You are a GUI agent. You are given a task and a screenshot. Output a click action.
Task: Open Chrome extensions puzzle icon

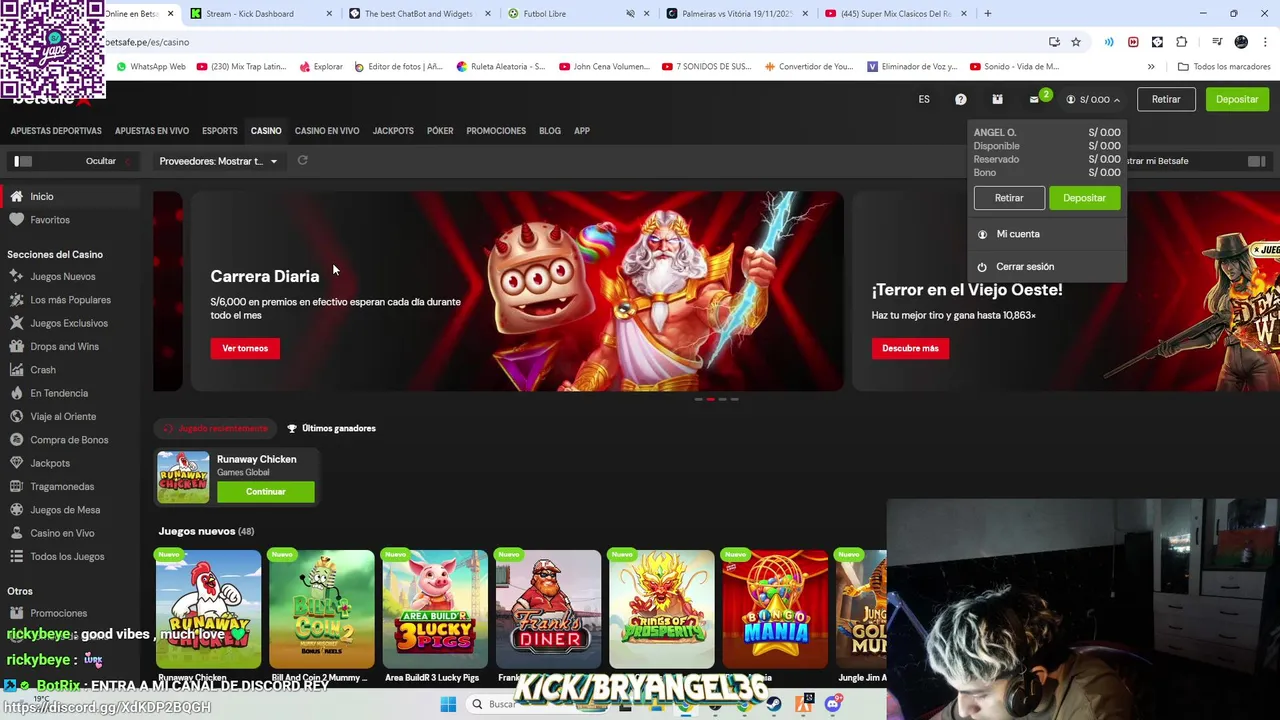1181,42
